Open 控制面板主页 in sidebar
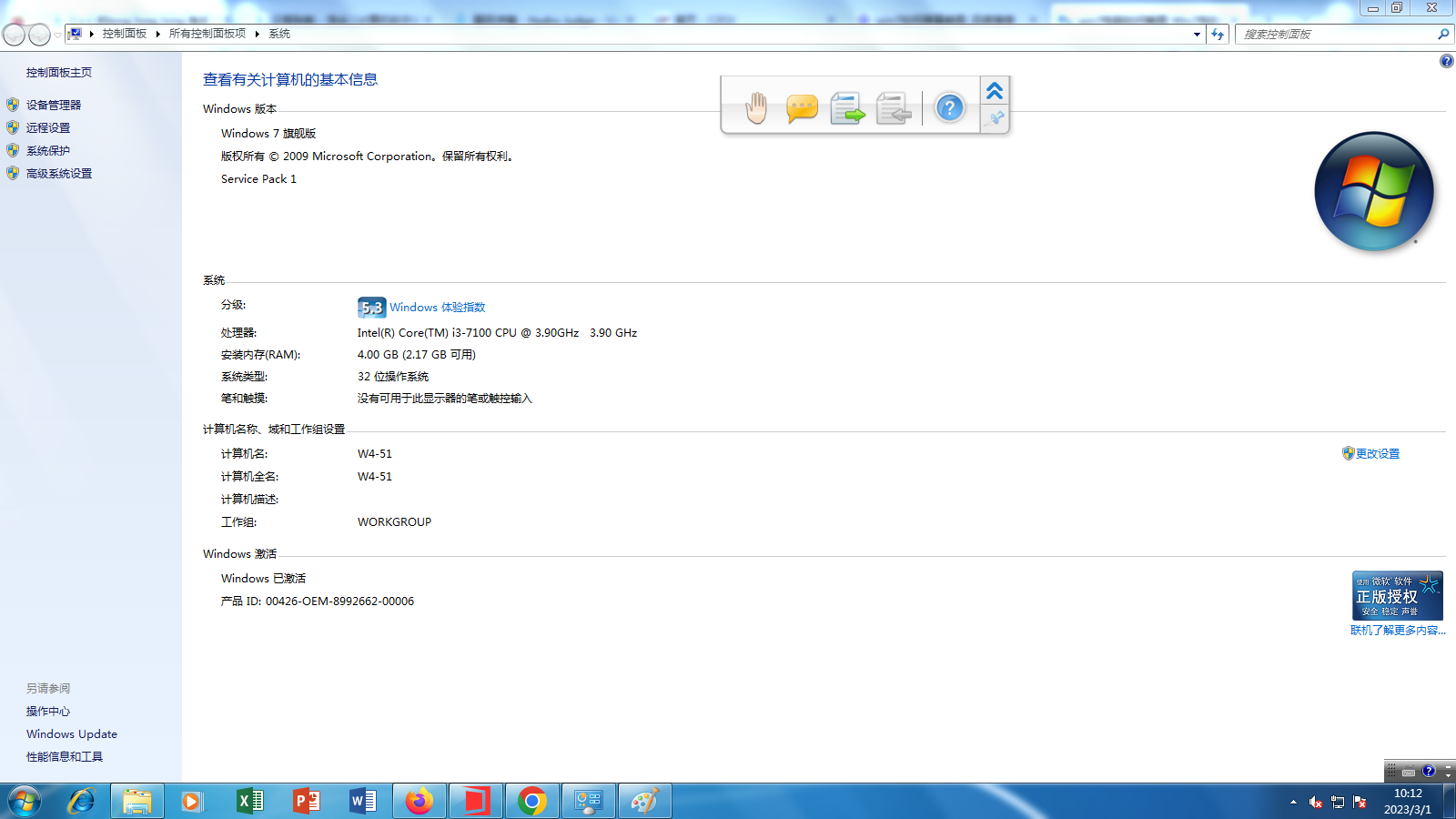This screenshot has height=819, width=1456. pos(59,73)
